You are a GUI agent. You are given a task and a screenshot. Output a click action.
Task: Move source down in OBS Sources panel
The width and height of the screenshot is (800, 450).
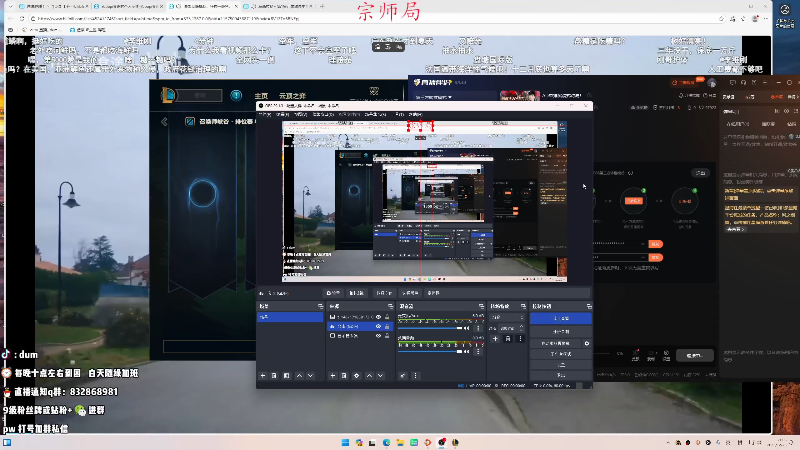[381, 376]
